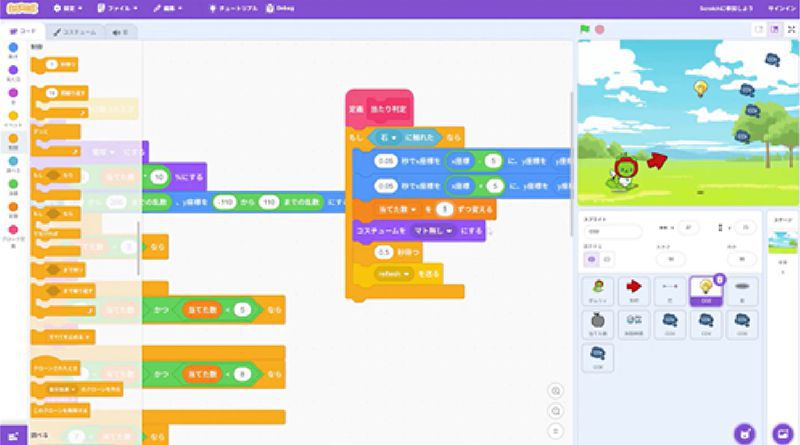Click the 8 value in comparison block
This screenshot has height=445, width=800.
242,374
